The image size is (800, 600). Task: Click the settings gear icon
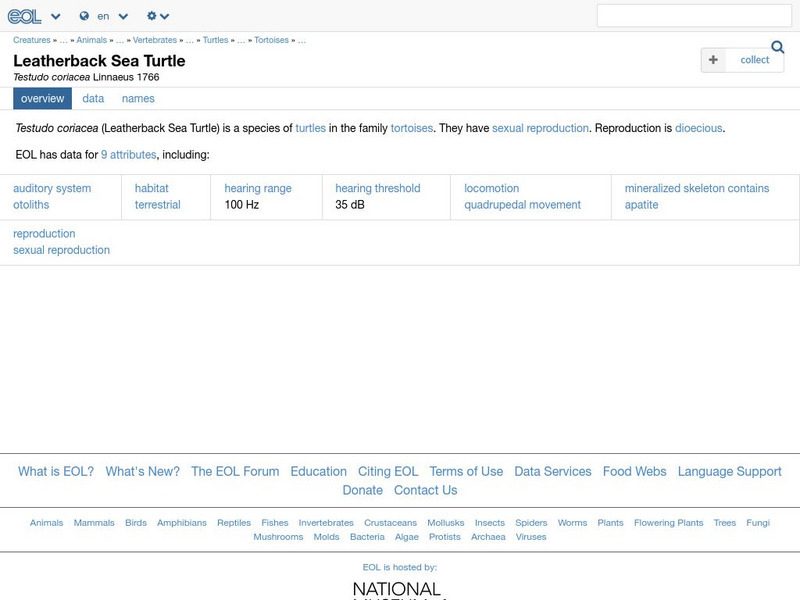pos(152,16)
